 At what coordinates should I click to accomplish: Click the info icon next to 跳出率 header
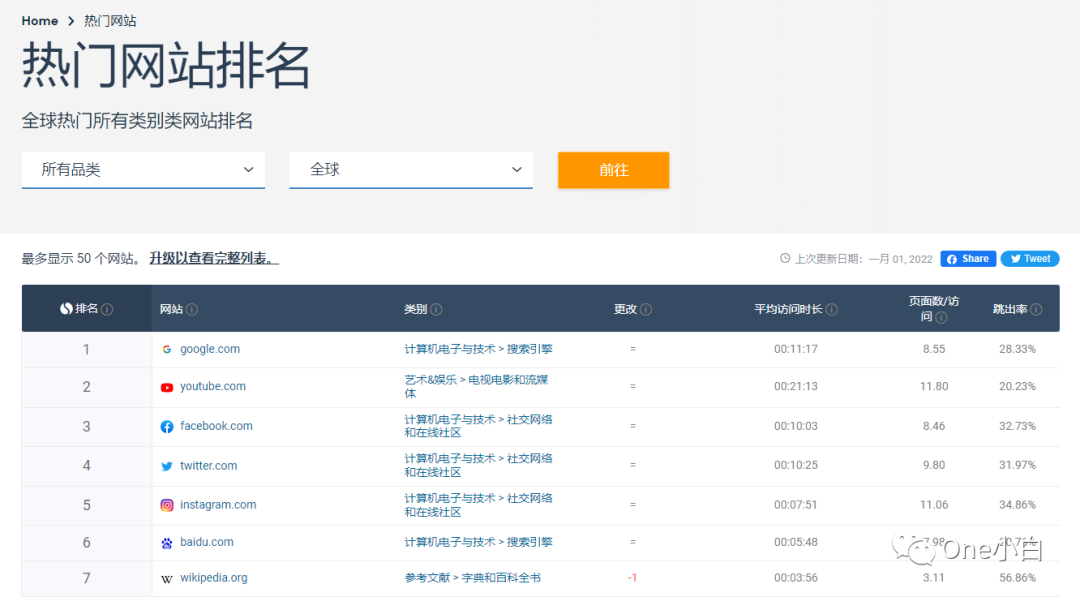pos(1036,309)
